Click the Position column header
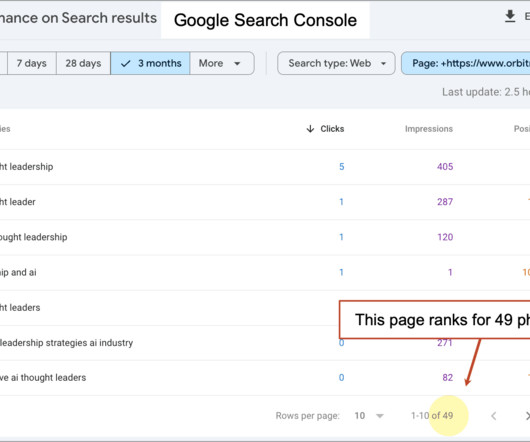Viewport: 530px width, 442px height. point(522,129)
